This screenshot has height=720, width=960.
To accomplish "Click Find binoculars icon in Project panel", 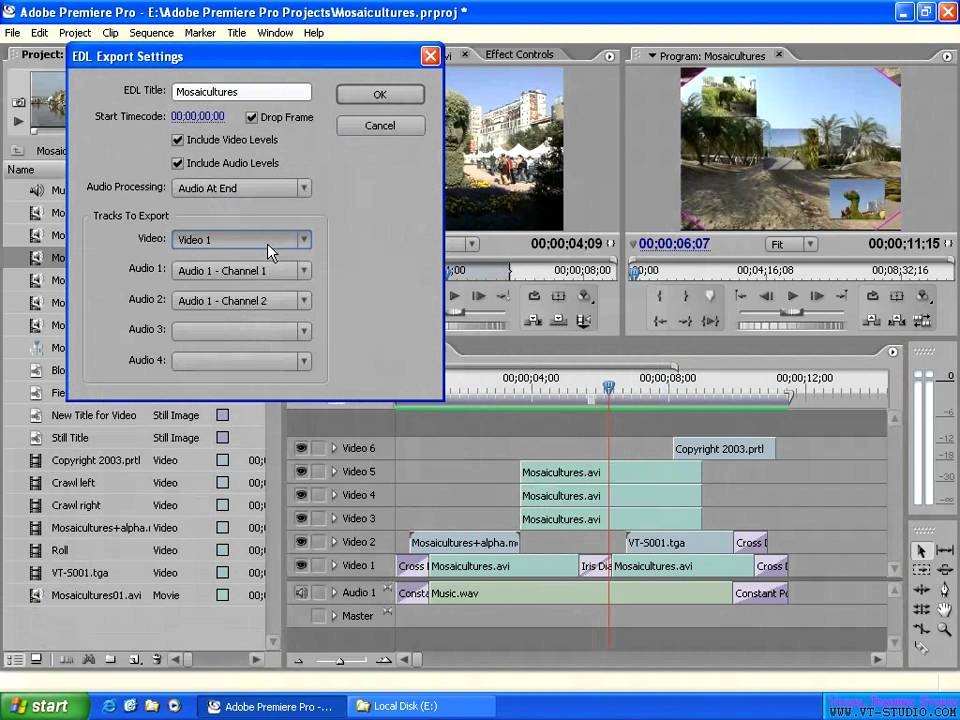I will click(x=89, y=659).
